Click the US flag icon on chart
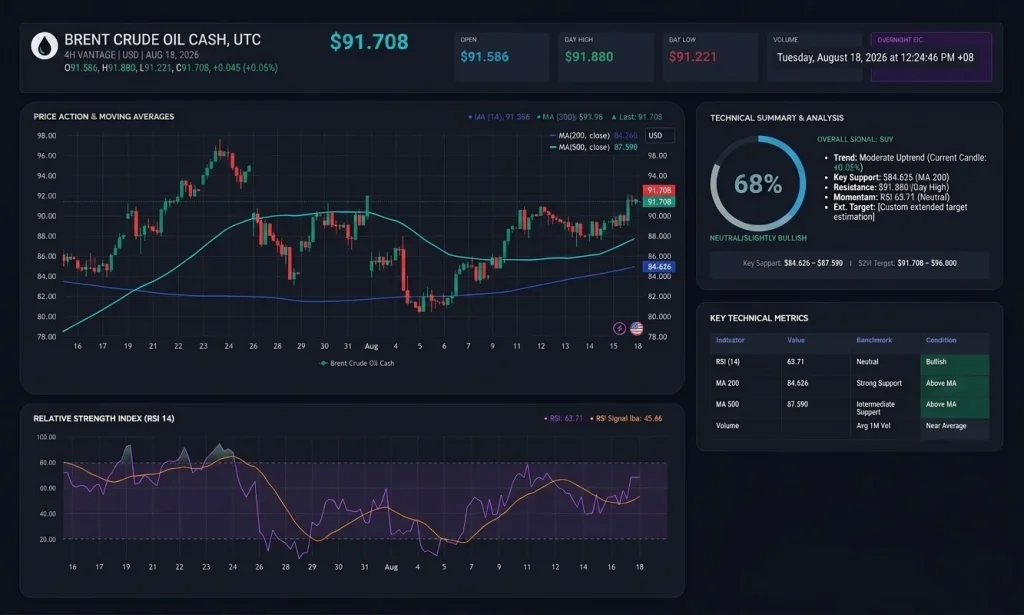This screenshot has height=615, width=1024. 636,328
